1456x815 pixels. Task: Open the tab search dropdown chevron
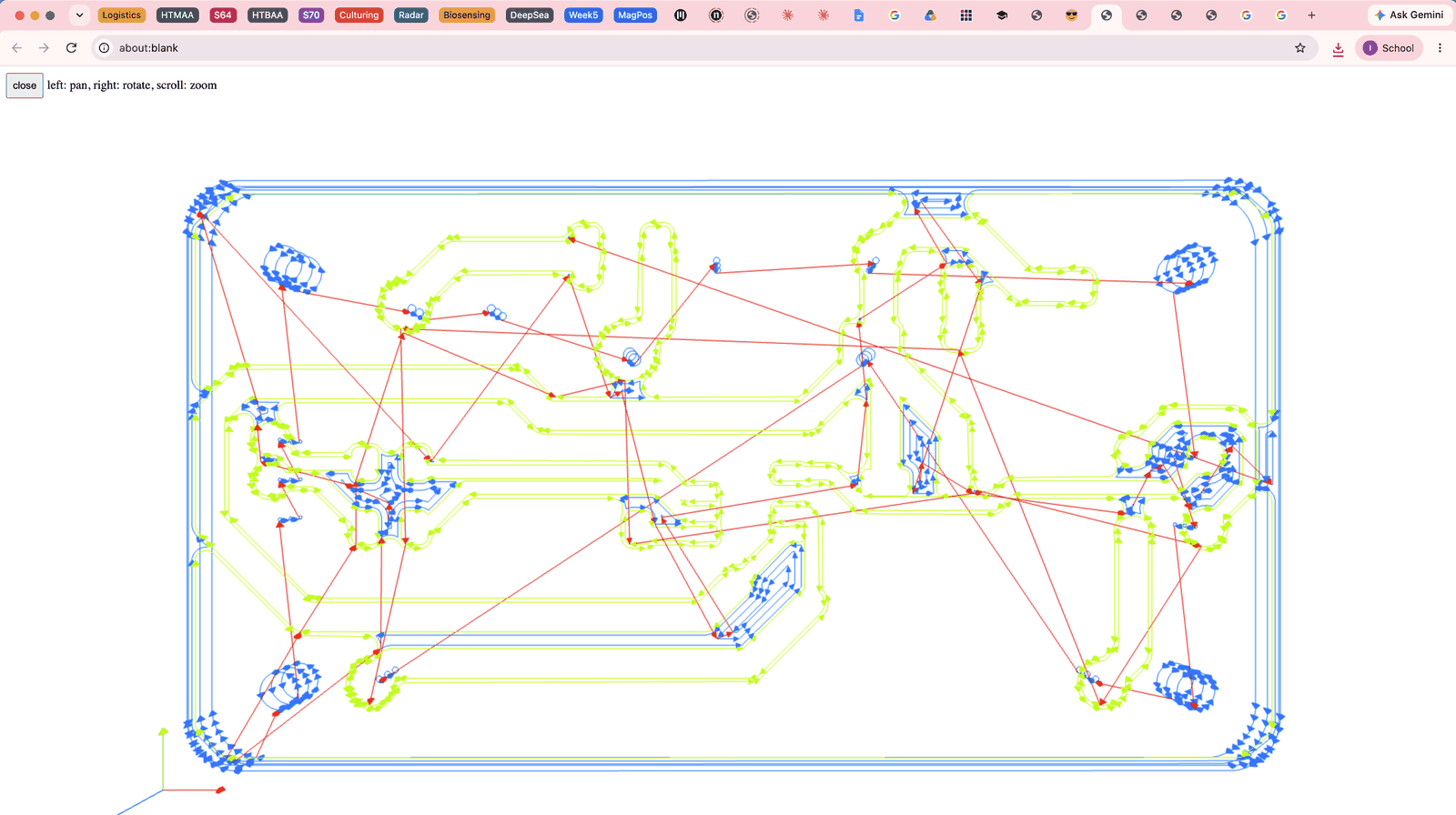tap(79, 15)
